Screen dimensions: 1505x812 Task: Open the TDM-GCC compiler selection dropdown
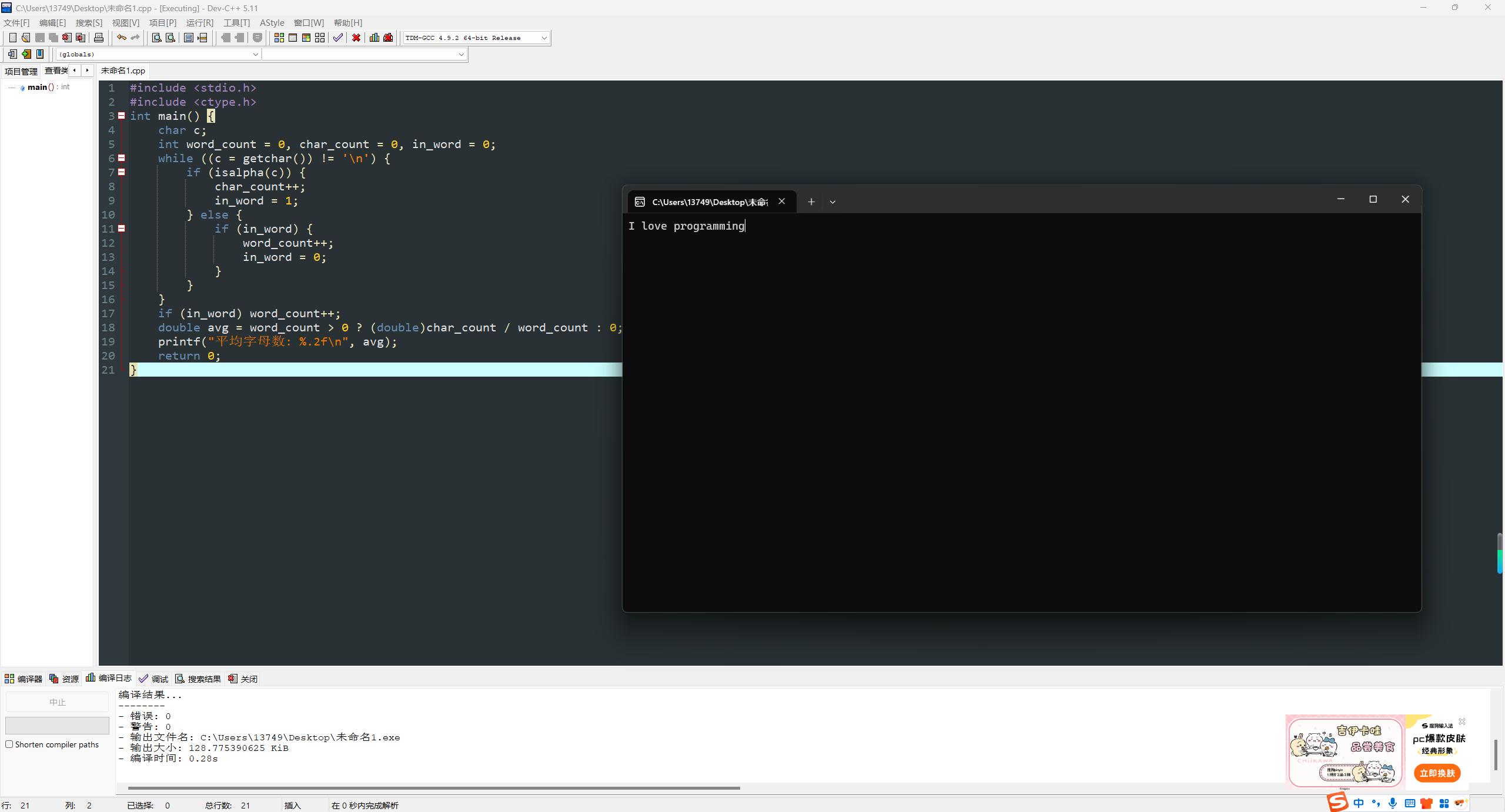[x=544, y=38]
